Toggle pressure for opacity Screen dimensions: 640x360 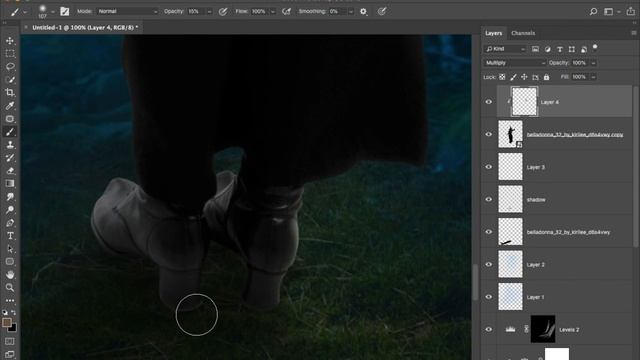pyautogui.click(x=223, y=11)
